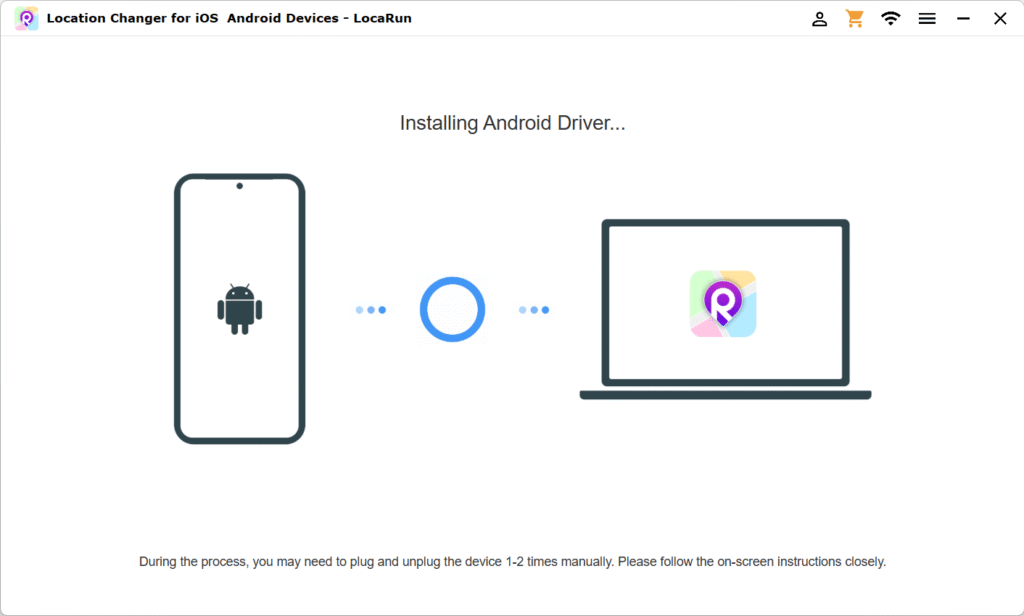Click the Wi-Fi connection icon
Image resolution: width=1024 pixels, height=616 pixels.
890,18
